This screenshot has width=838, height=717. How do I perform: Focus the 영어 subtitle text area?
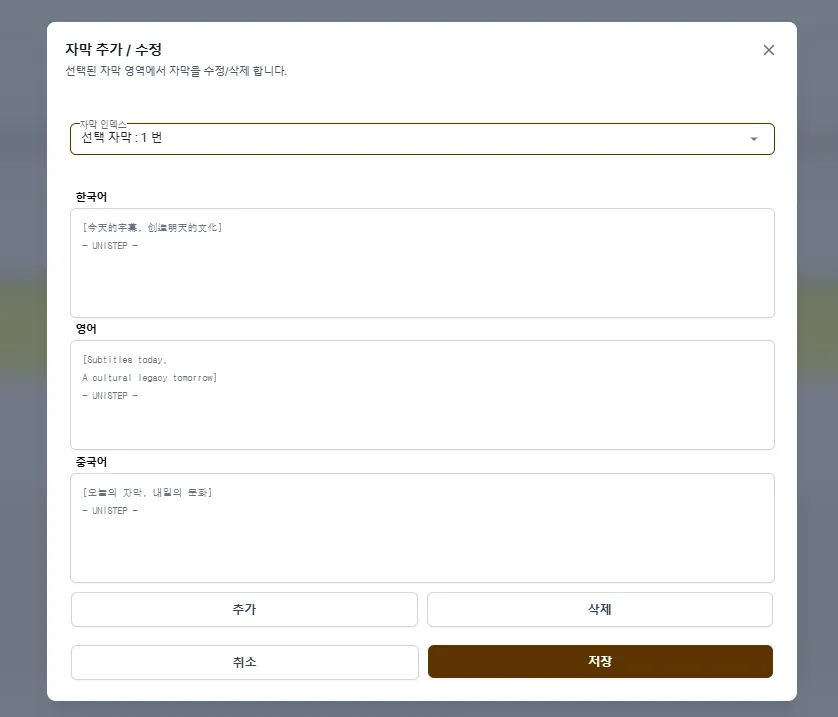coord(422,395)
